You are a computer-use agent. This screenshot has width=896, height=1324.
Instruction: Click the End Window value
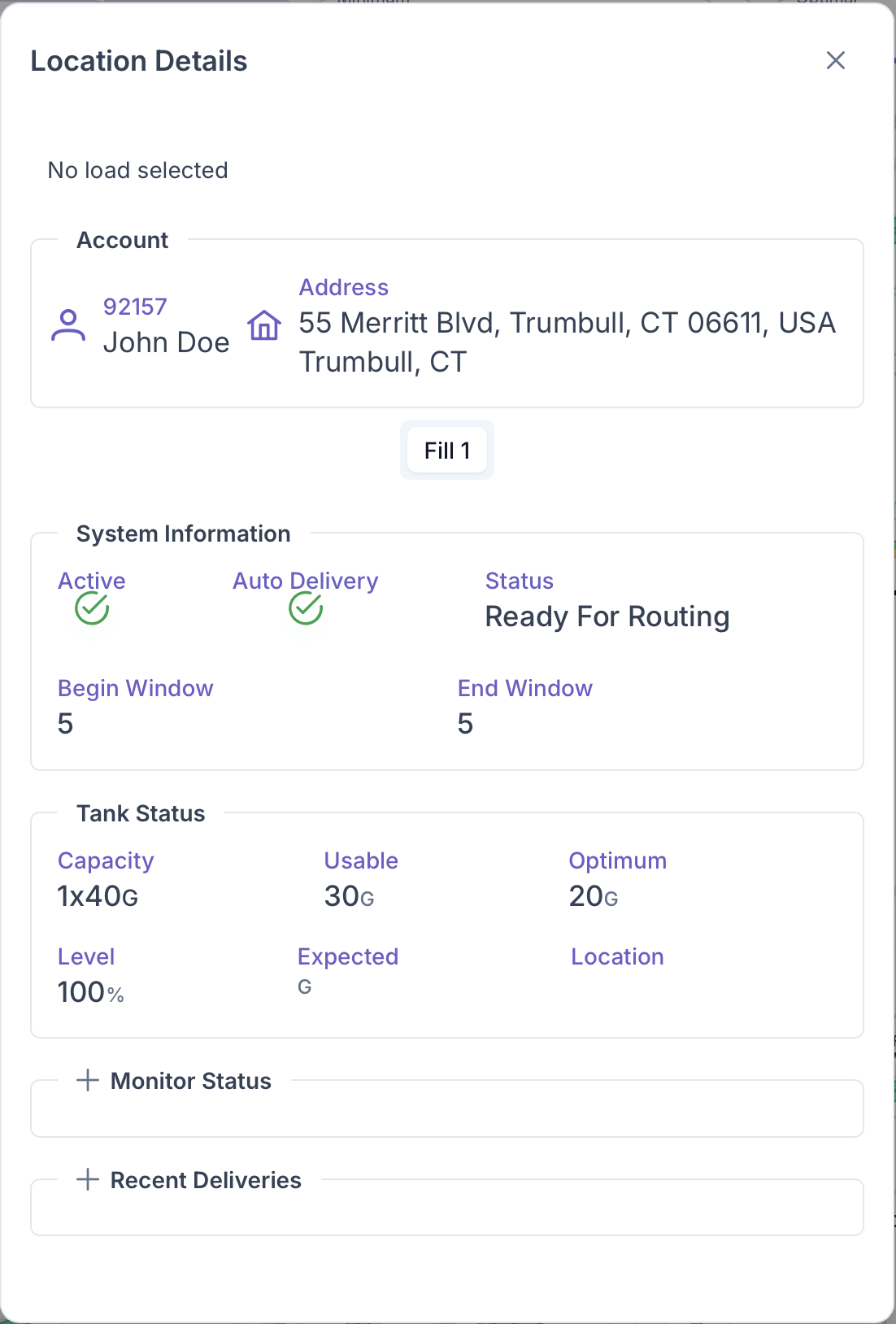pos(465,723)
